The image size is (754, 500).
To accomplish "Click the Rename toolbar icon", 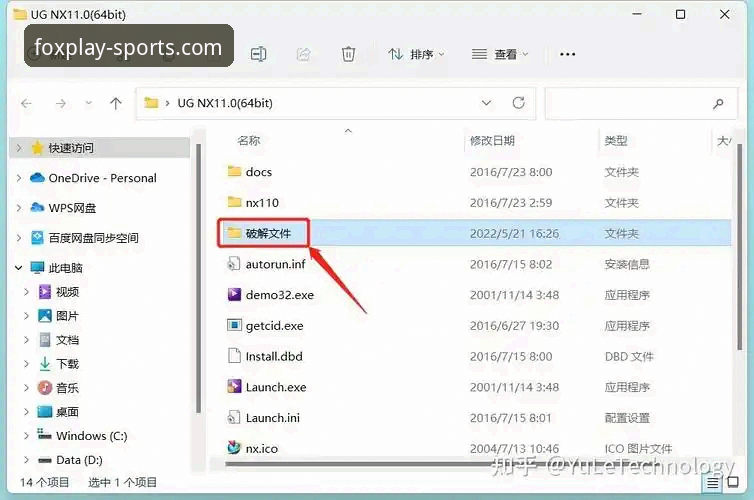I will pos(258,54).
